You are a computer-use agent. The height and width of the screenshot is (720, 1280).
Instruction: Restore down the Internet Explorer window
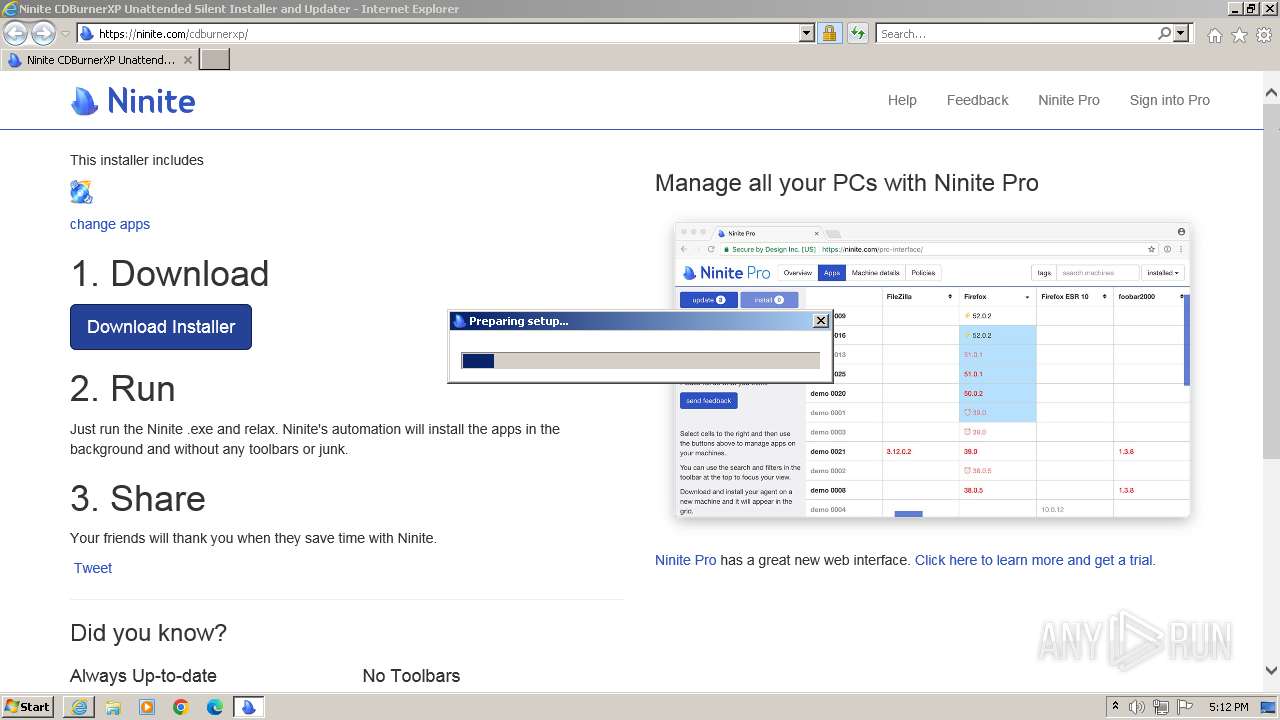coord(1252,8)
